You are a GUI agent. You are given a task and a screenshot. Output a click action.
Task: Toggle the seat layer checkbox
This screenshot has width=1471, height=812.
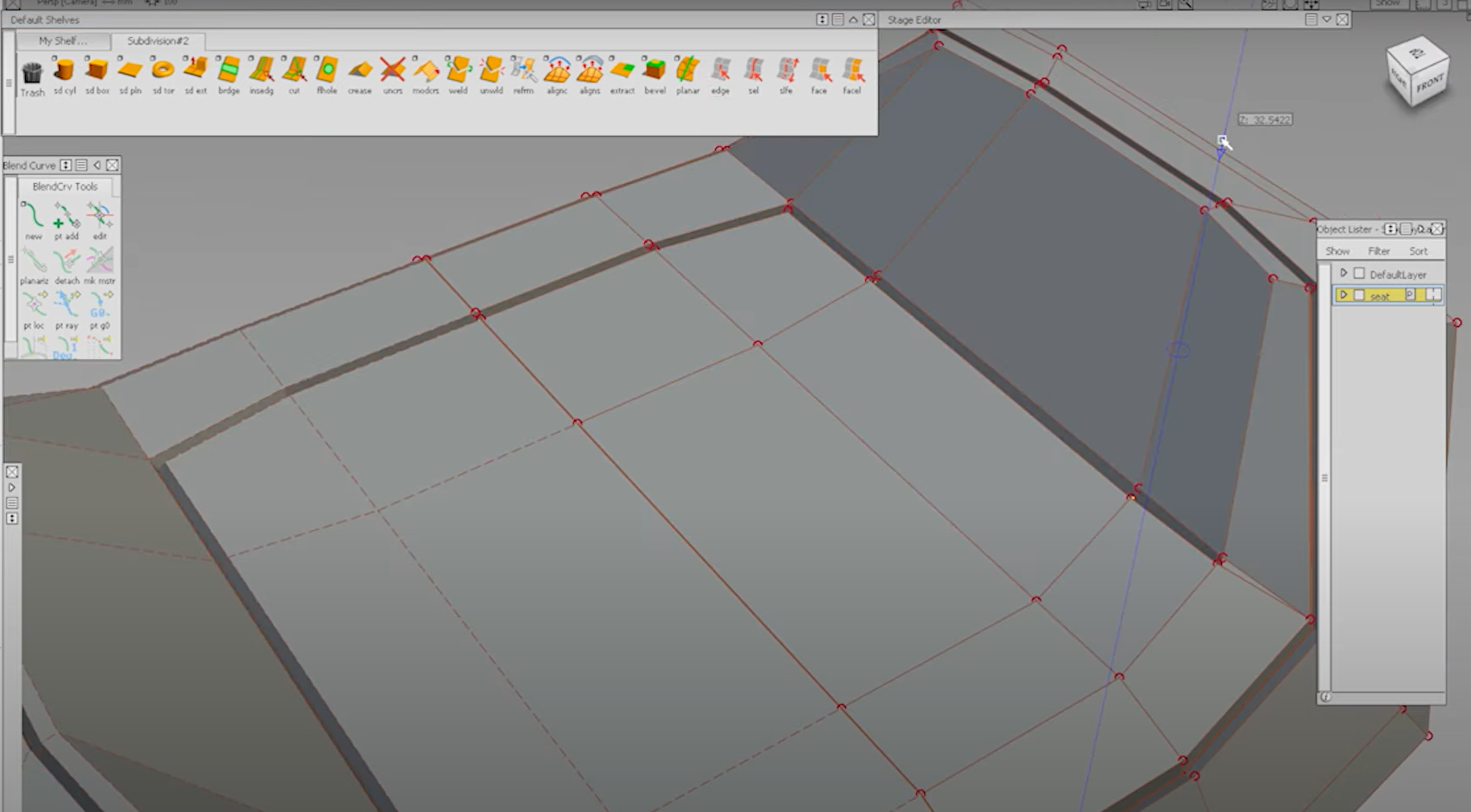[1360, 295]
